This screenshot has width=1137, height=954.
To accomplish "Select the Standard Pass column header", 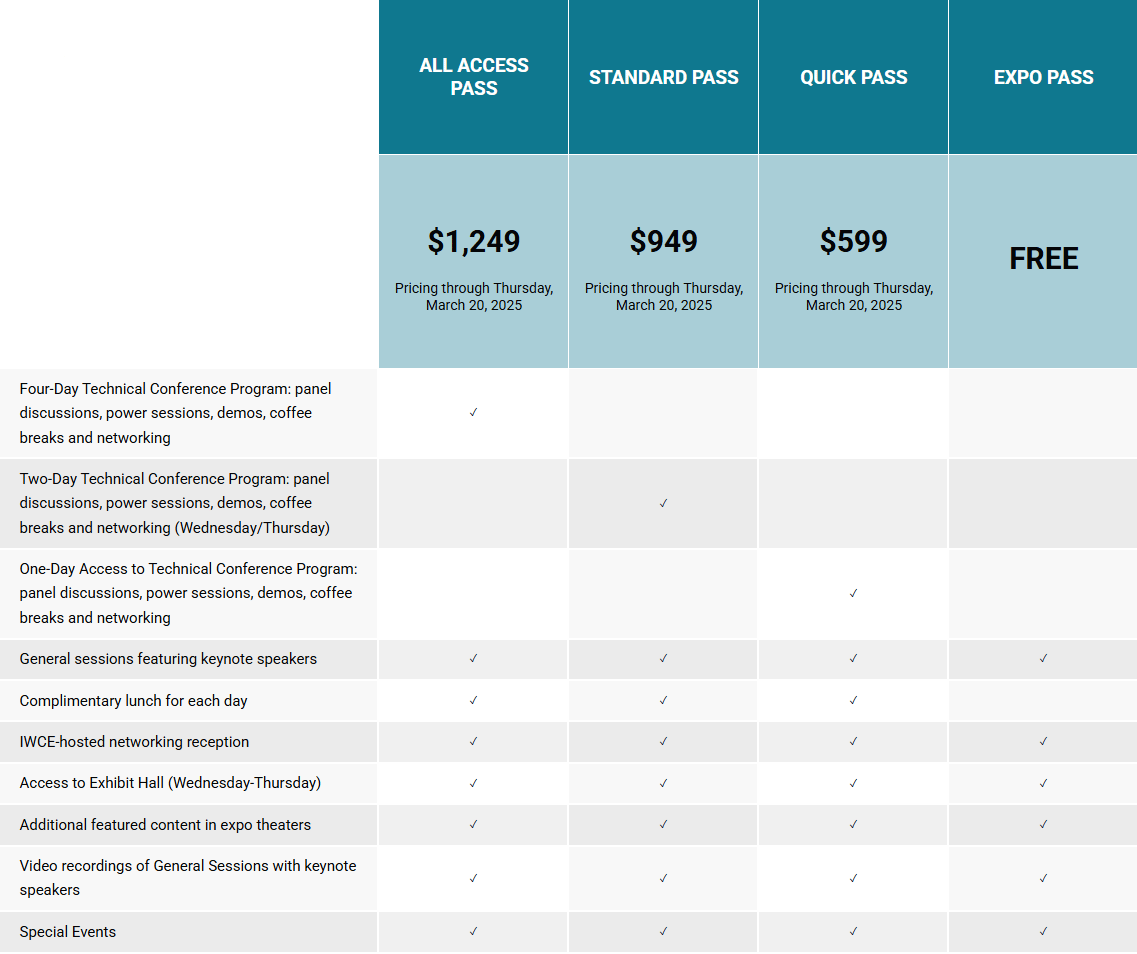I will tap(664, 77).
